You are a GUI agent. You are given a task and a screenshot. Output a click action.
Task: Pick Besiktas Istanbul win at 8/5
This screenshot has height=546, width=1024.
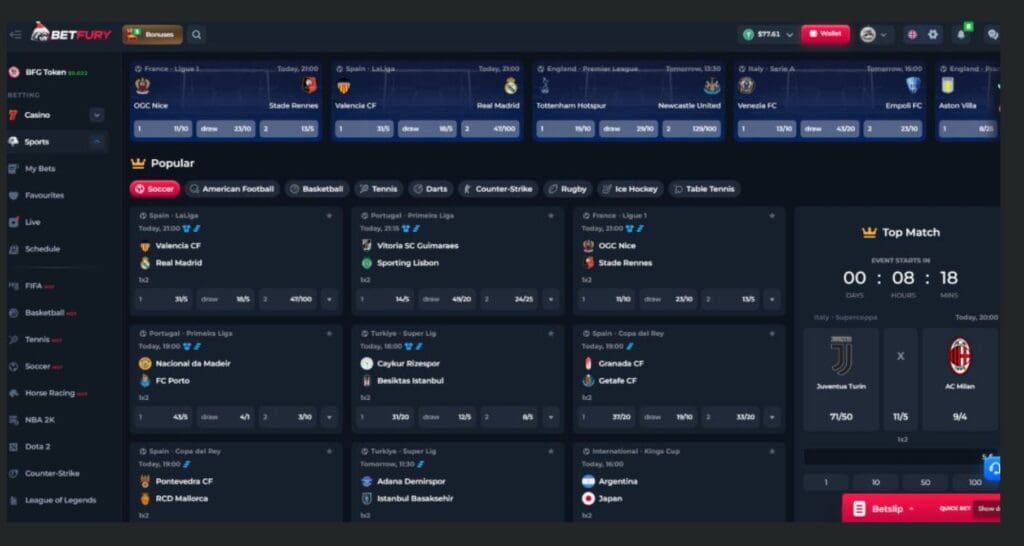509,417
